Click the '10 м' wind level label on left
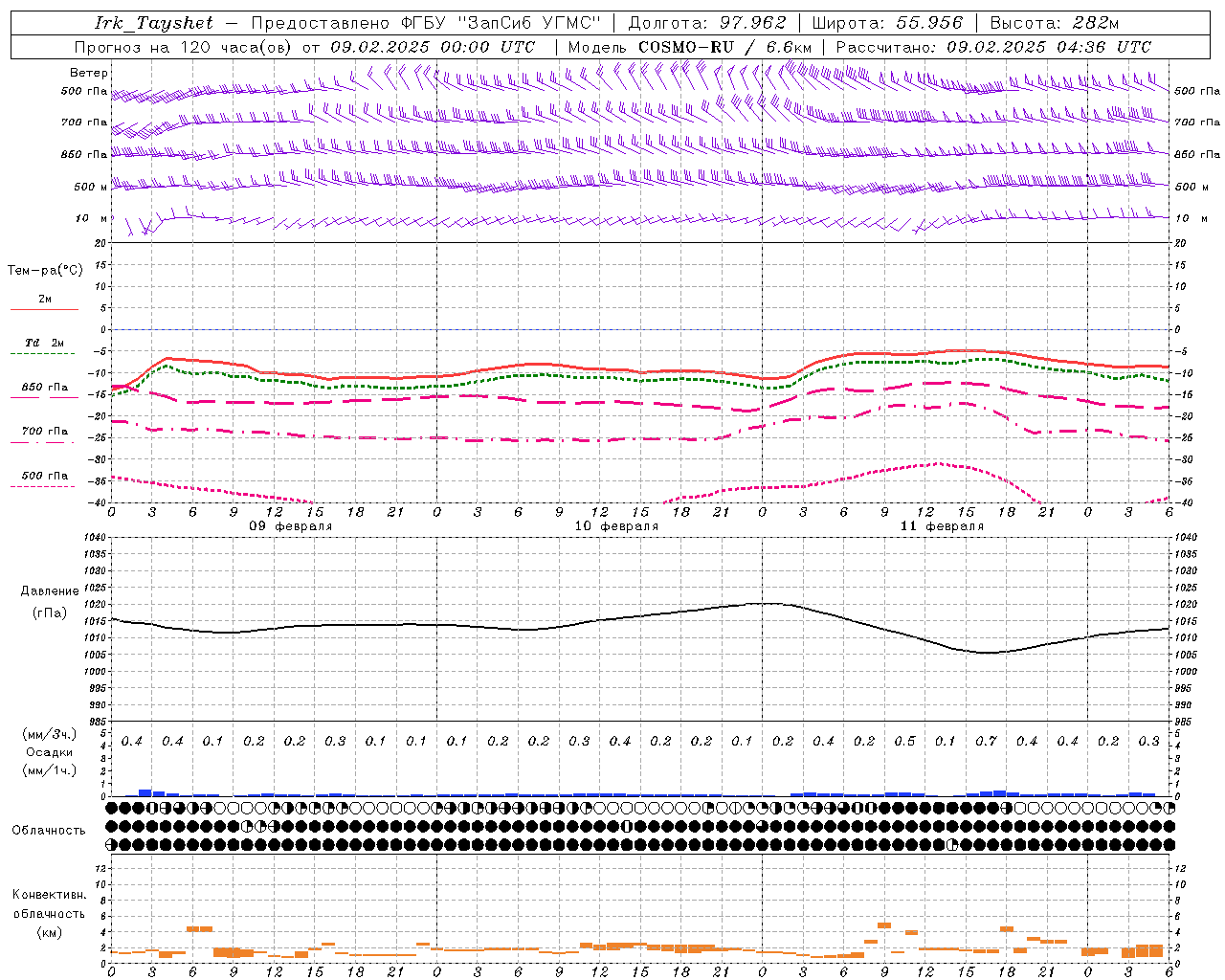Screen dimensions: 1225x980 pos(91,218)
